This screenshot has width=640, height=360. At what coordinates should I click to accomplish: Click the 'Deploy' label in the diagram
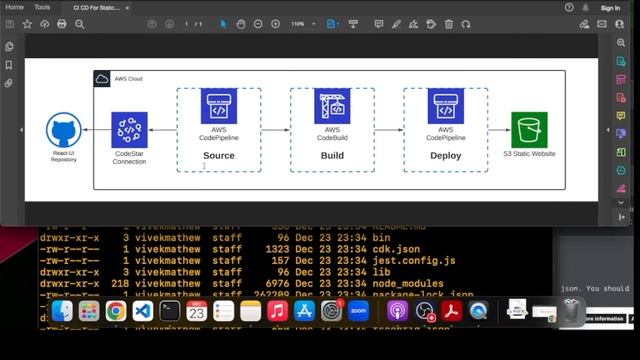446,156
